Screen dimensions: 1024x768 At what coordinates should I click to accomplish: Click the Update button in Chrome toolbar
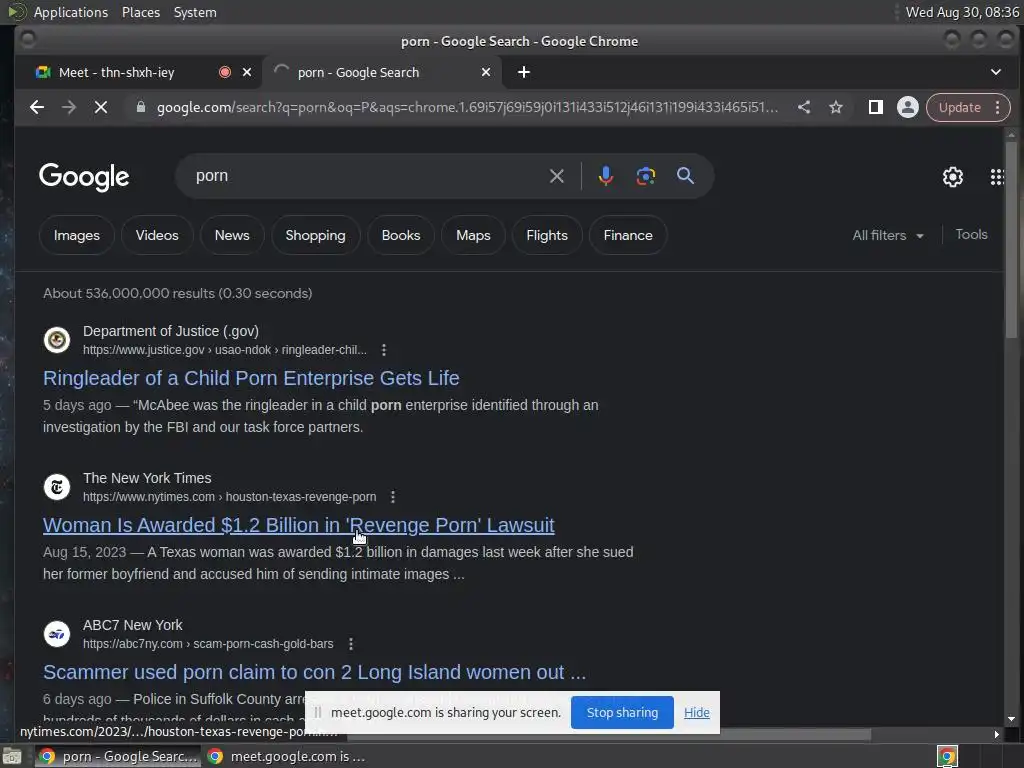coord(959,108)
